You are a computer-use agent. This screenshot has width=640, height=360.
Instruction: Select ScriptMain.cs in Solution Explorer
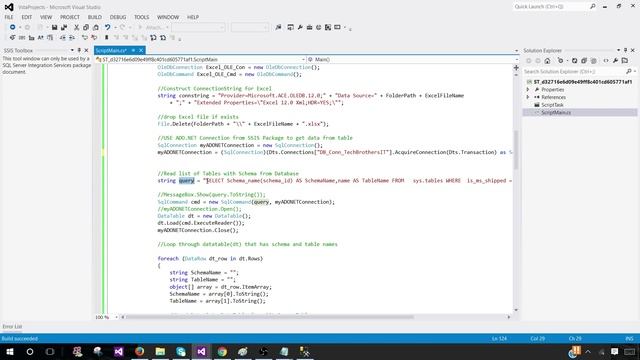pyautogui.click(x=556, y=112)
